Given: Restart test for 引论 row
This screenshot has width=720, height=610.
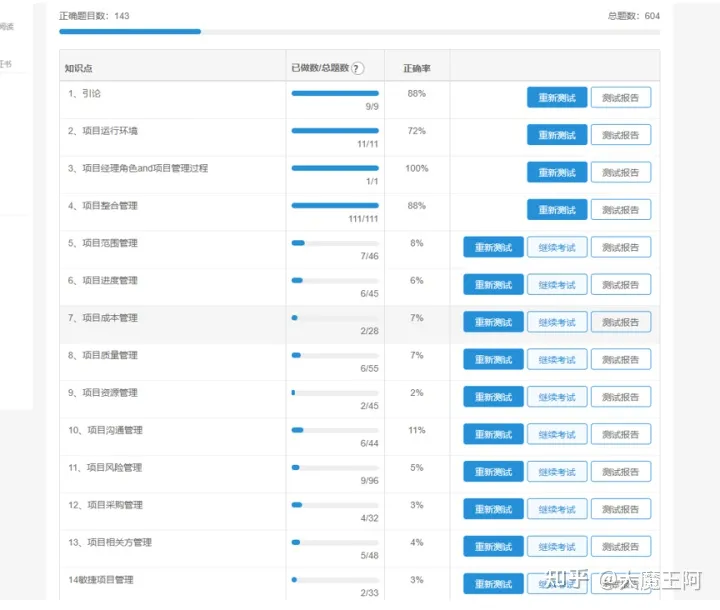Looking at the screenshot, I should coord(557,97).
